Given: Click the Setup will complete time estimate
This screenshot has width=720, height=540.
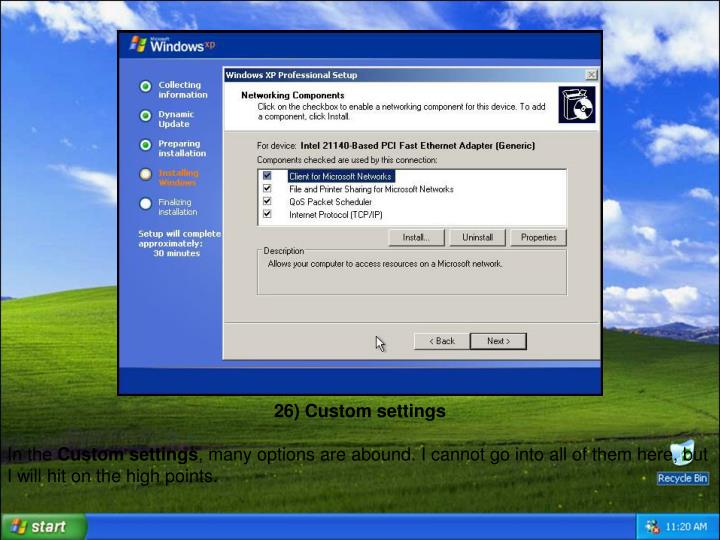Looking at the screenshot, I should [x=179, y=243].
